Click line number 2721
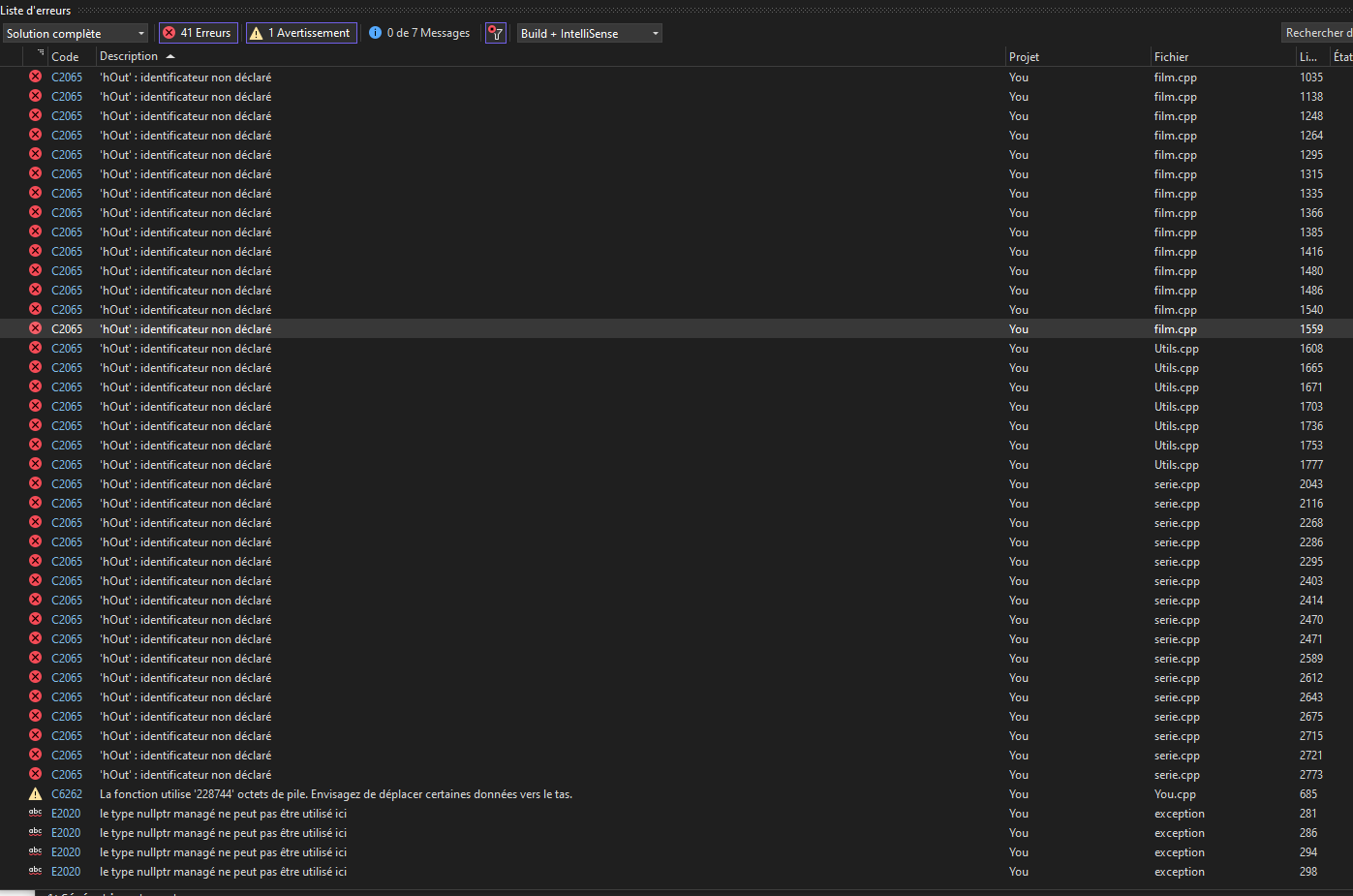Viewport: 1353px width, 896px height. pyautogui.click(x=1311, y=756)
